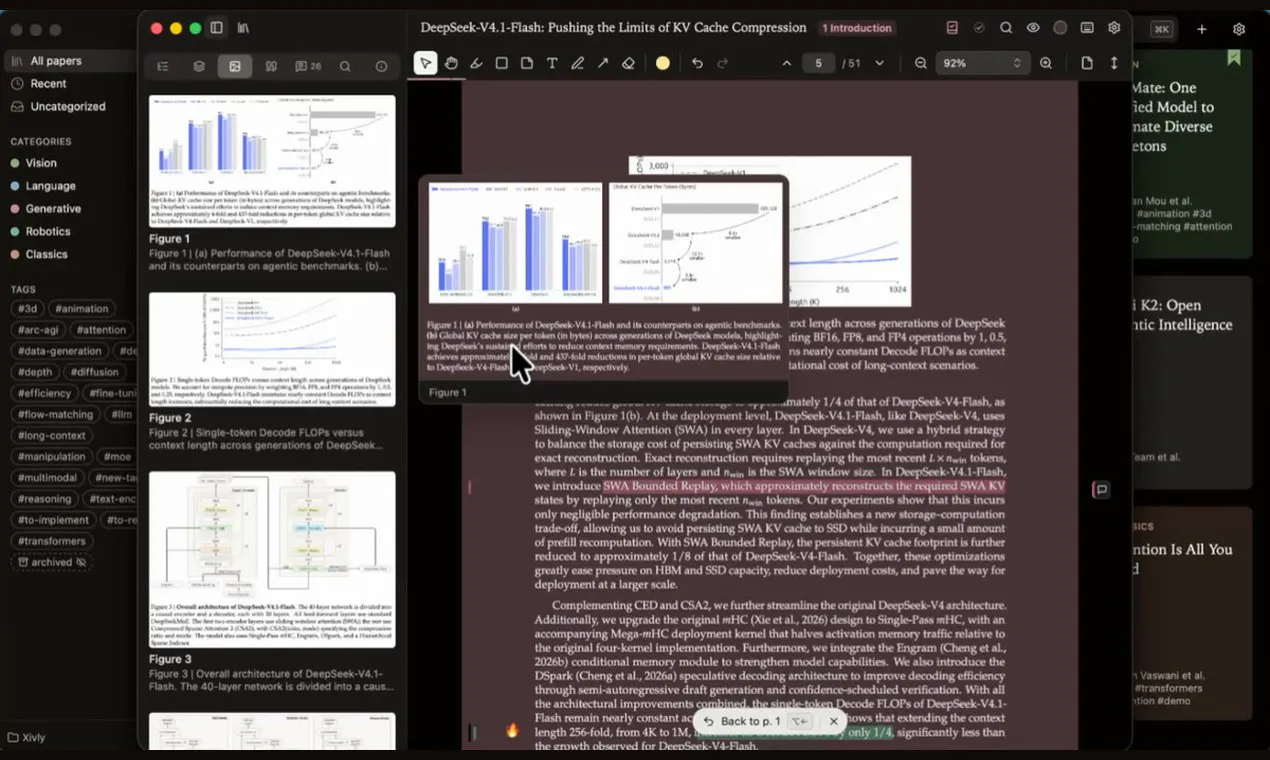
Task: Select the hand pan tool
Action: 451,63
